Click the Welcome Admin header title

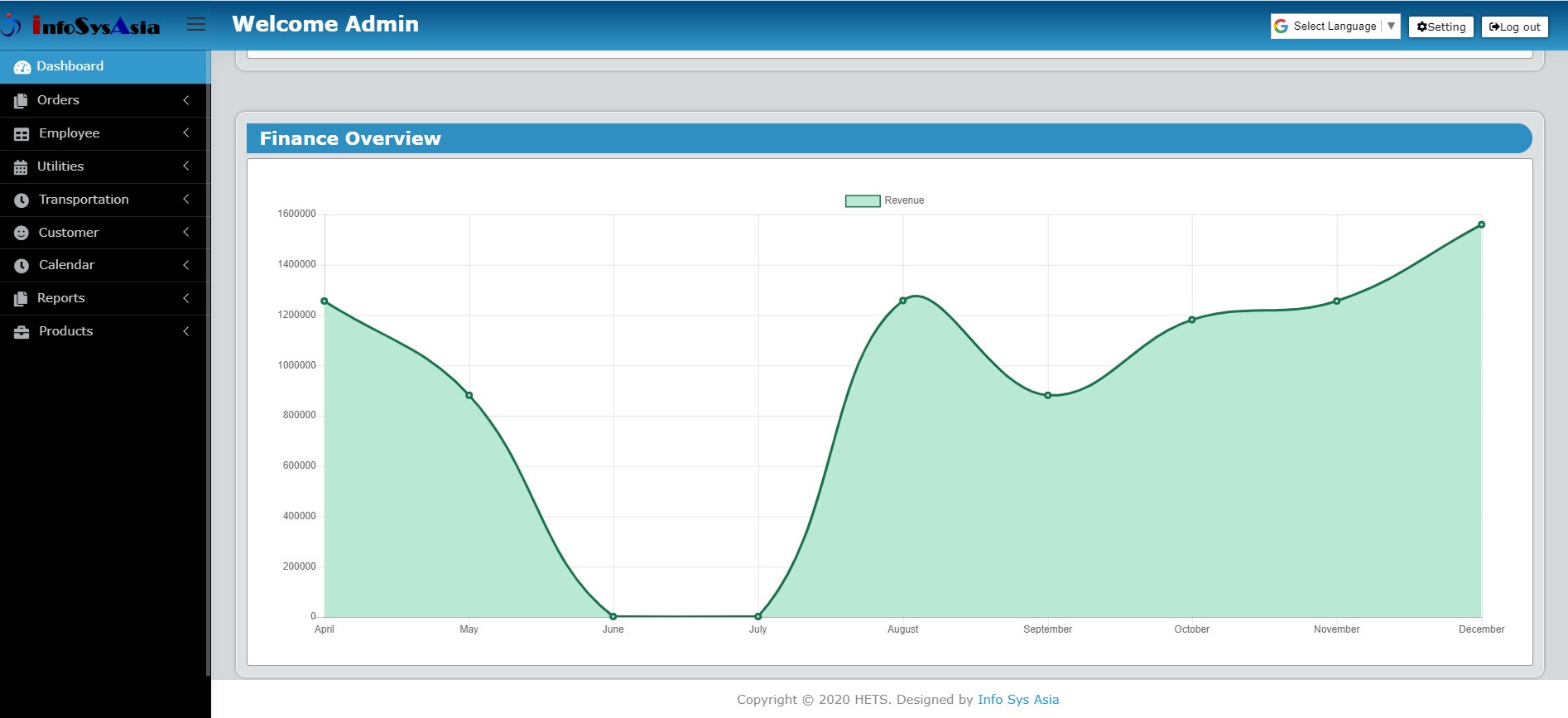(325, 24)
